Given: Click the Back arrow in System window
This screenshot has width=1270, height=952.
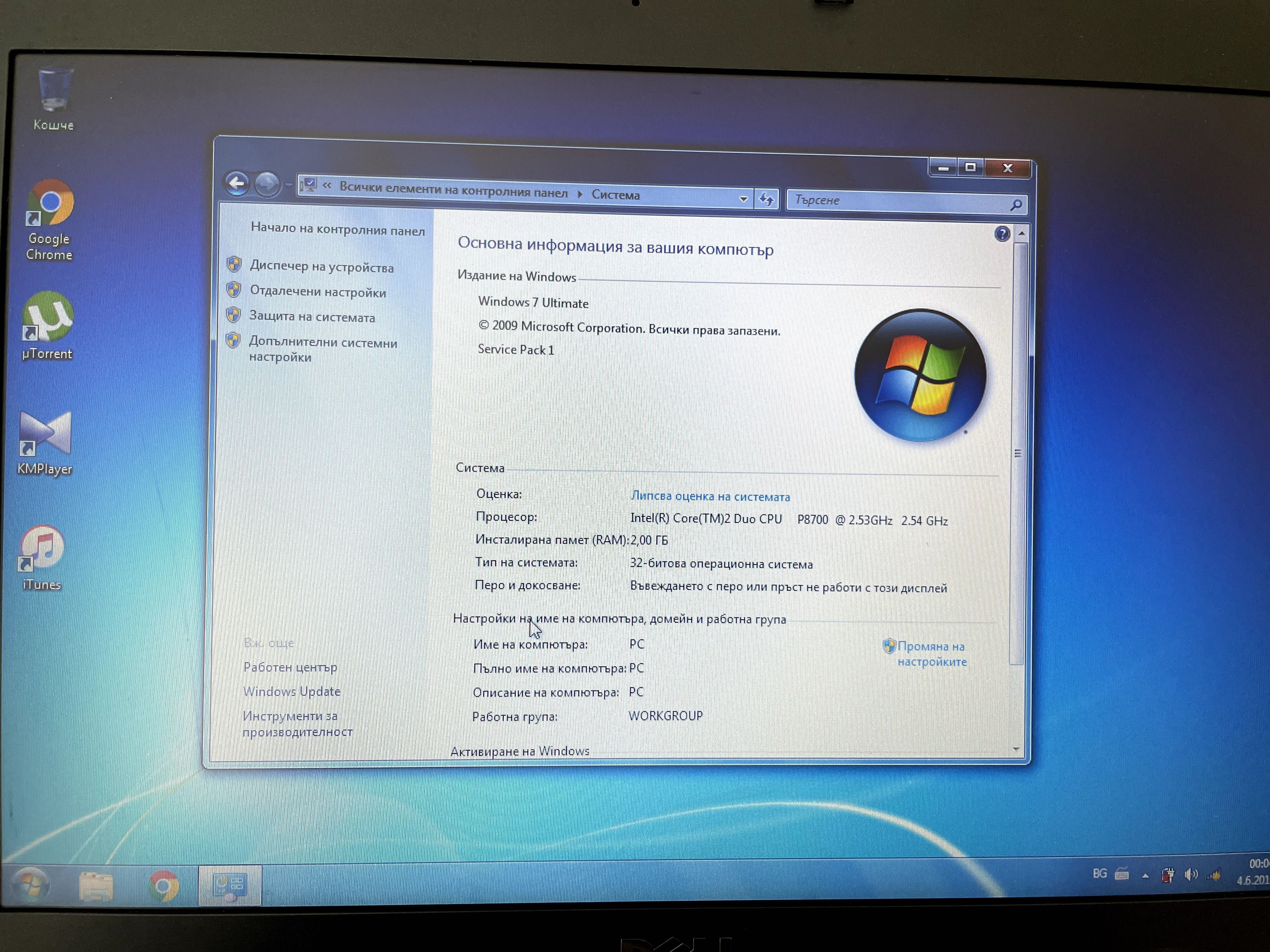Looking at the screenshot, I should tap(237, 184).
